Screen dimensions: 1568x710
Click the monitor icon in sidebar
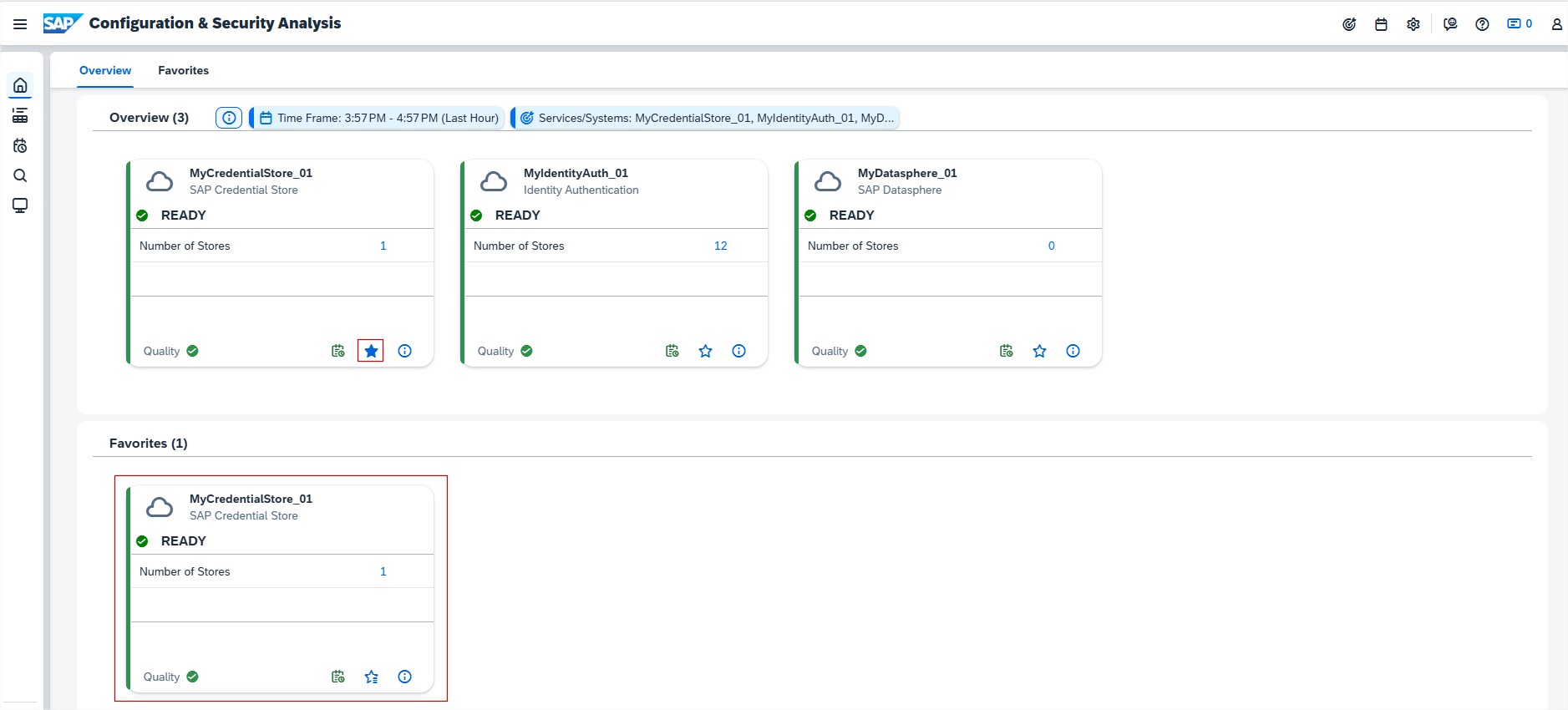tap(20, 205)
